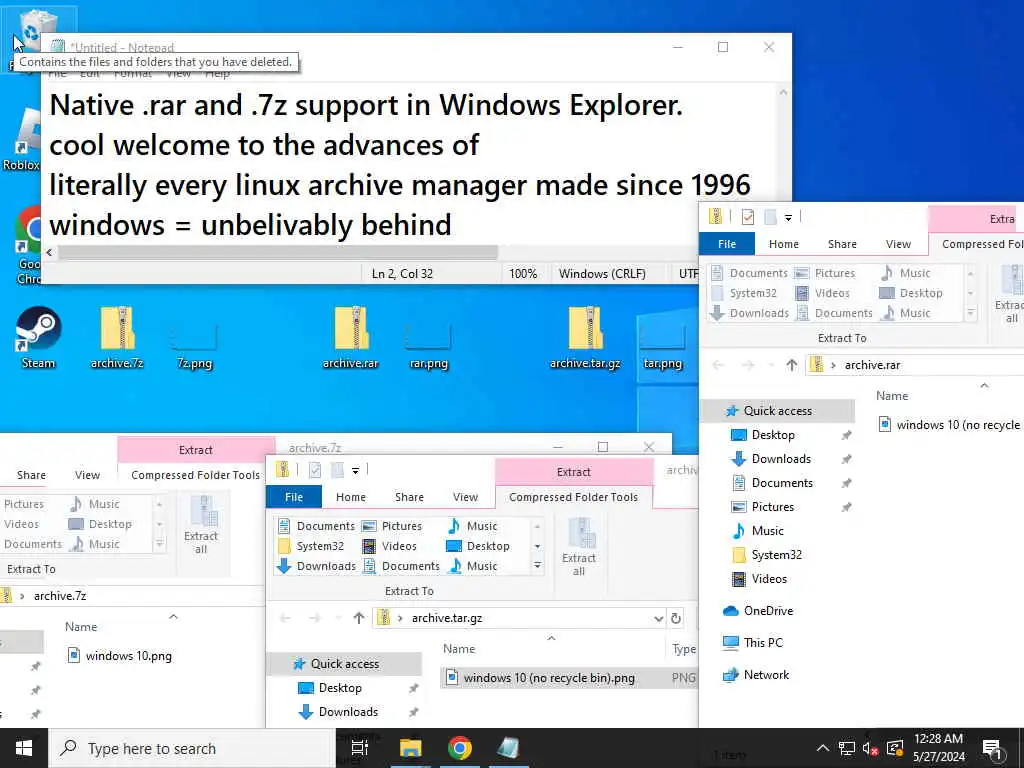Select Quick access in archive.tar.gz window
Image resolution: width=1024 pixels, height=768 pixels.
click(x=344, y=664)
